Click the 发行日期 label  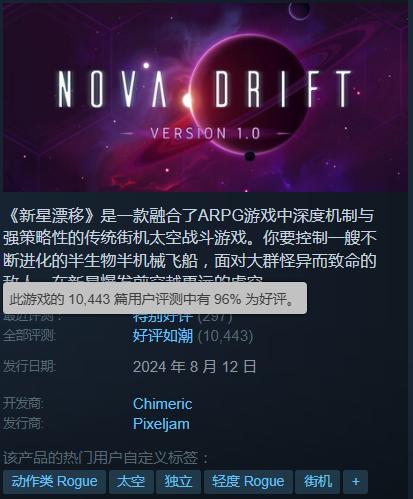click(x=29, y=367)
